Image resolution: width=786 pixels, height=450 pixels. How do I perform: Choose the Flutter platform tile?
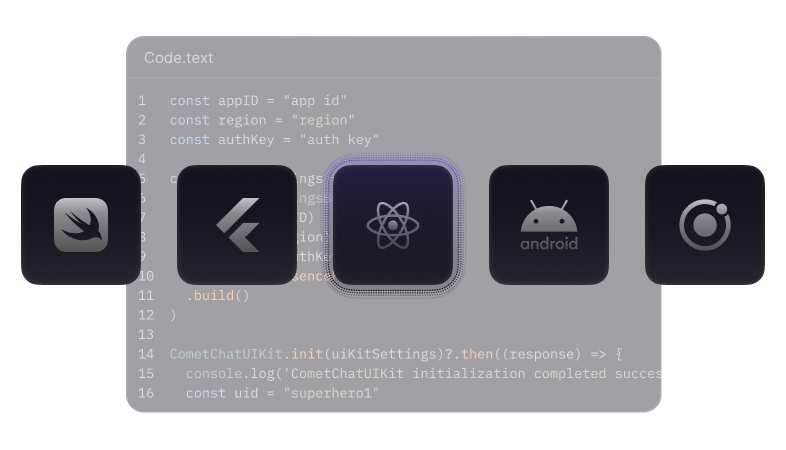pyautogui.click(x=237, y=224)
